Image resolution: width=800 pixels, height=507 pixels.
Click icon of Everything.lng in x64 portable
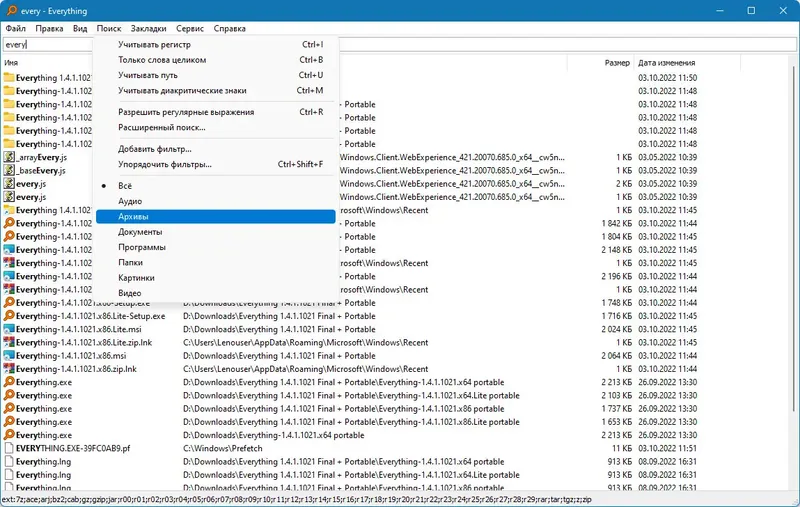coord(9,462)
